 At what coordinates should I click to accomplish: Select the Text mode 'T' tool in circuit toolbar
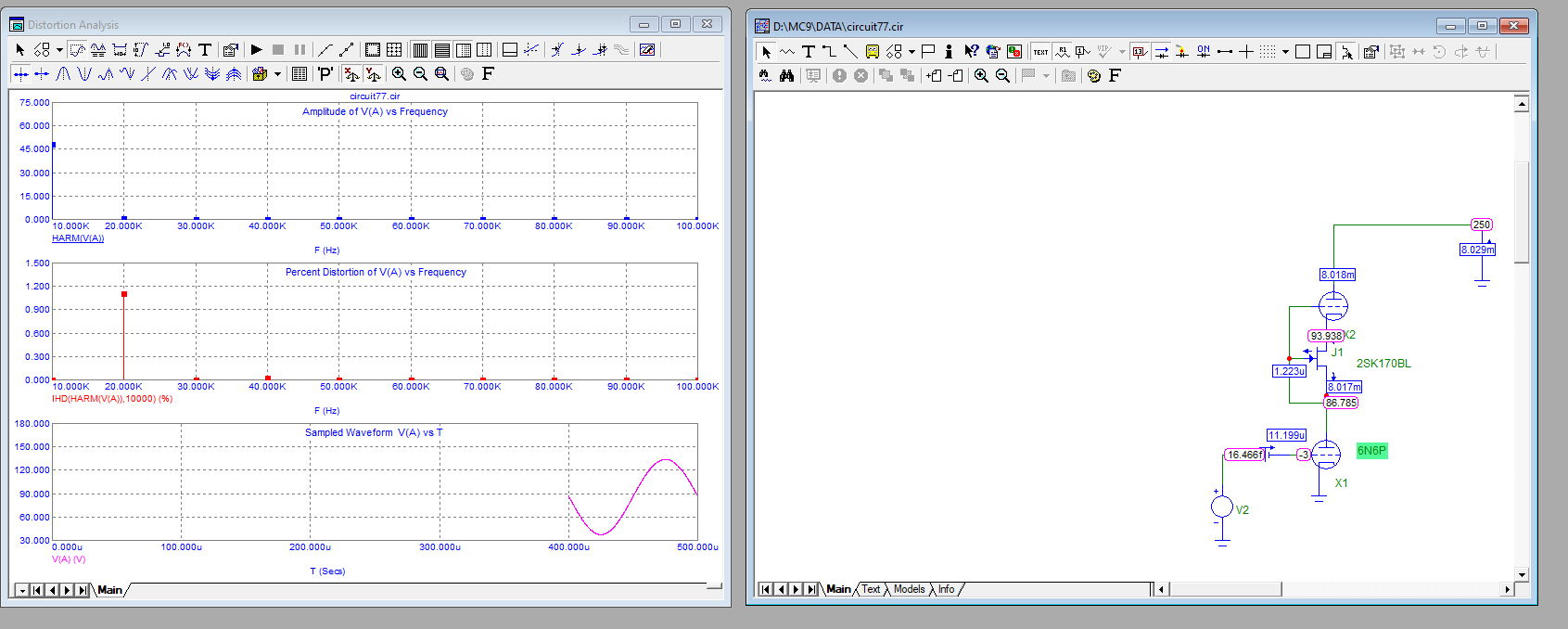point(808,52)
